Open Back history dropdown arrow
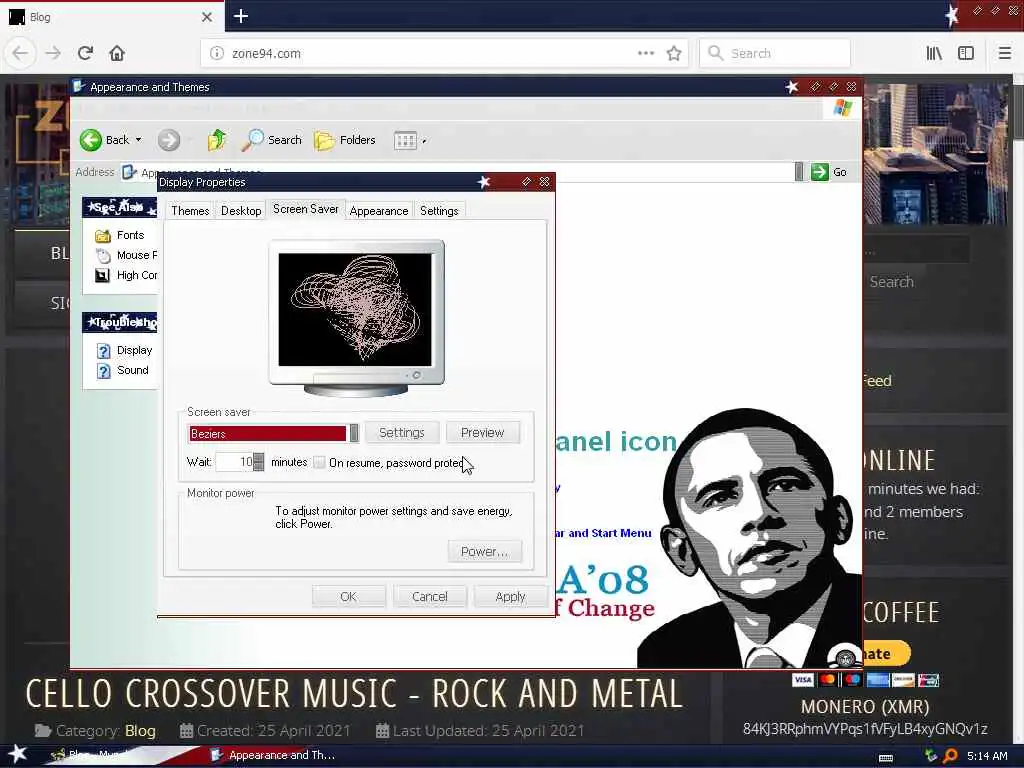 tap(138, 140)
